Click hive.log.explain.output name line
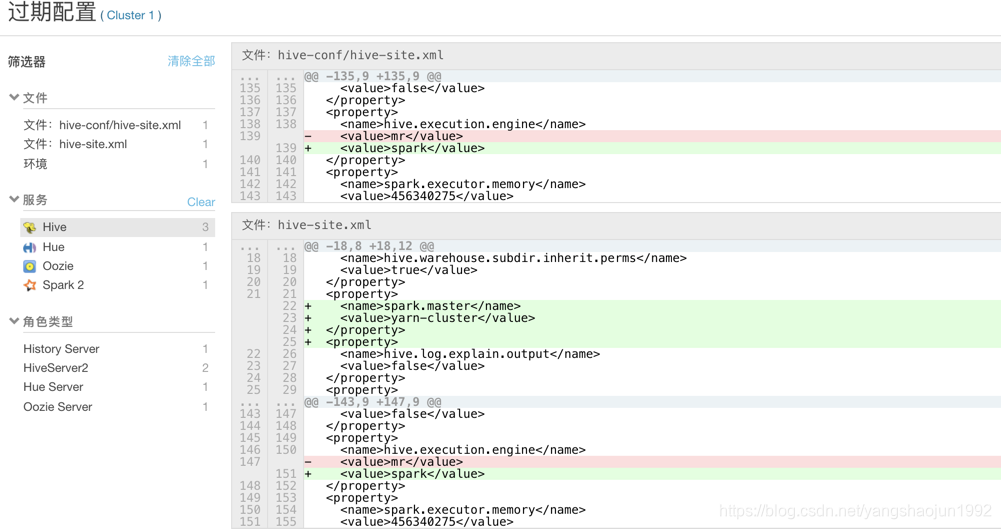Image resolution: width=1001 pixels, height=529 pixels. click(x=470, y=354)
